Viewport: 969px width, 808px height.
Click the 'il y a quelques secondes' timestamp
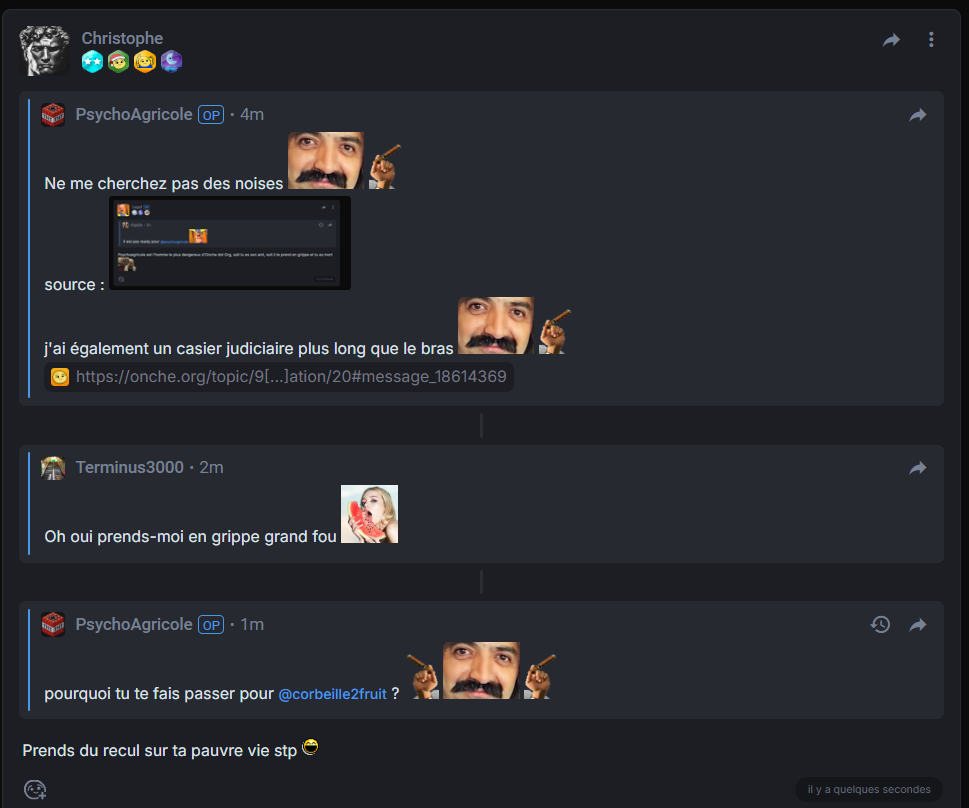point(869,789)
